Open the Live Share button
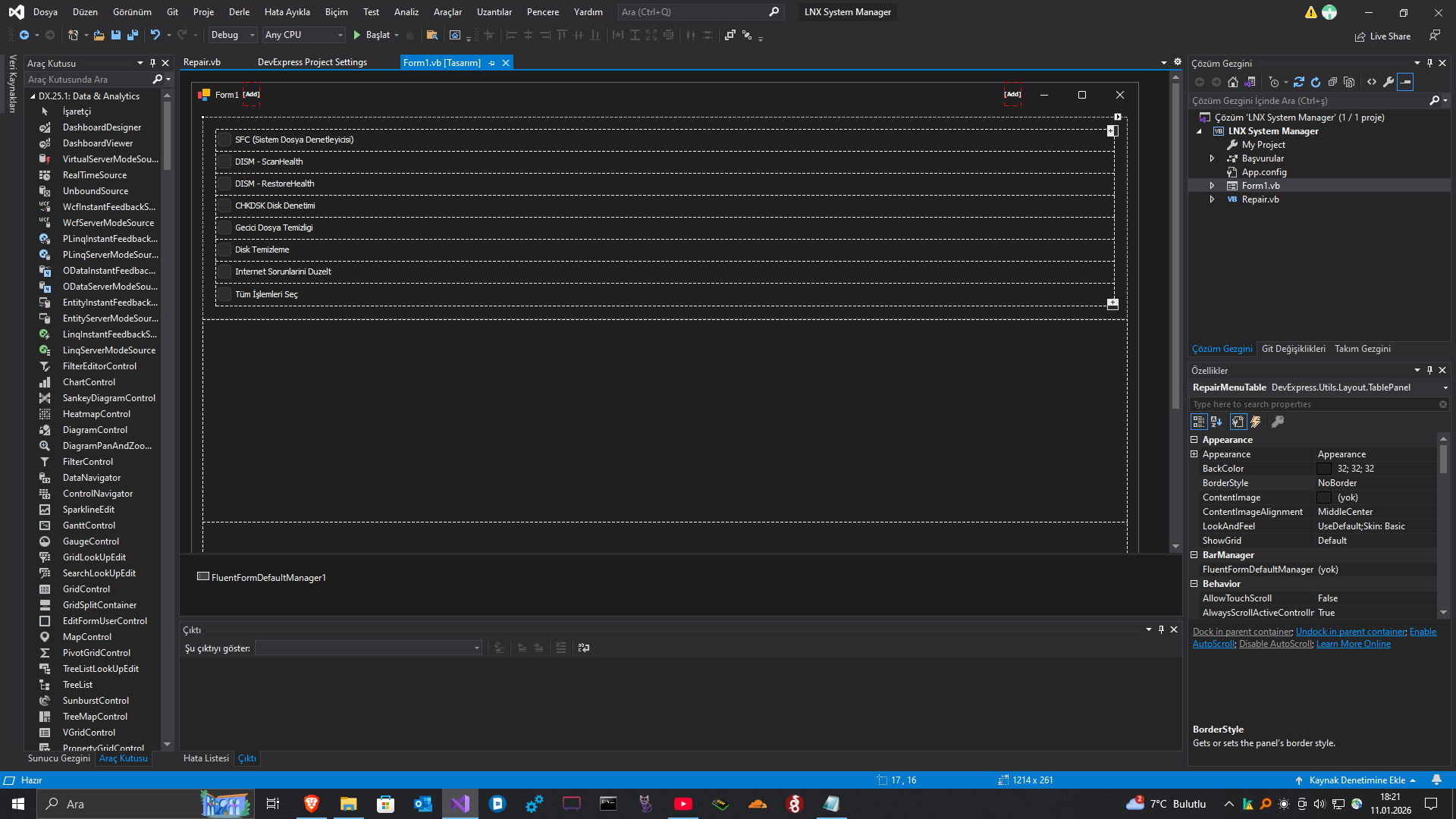Viewport: 1456px width, 819px height. click(1383, 36)
